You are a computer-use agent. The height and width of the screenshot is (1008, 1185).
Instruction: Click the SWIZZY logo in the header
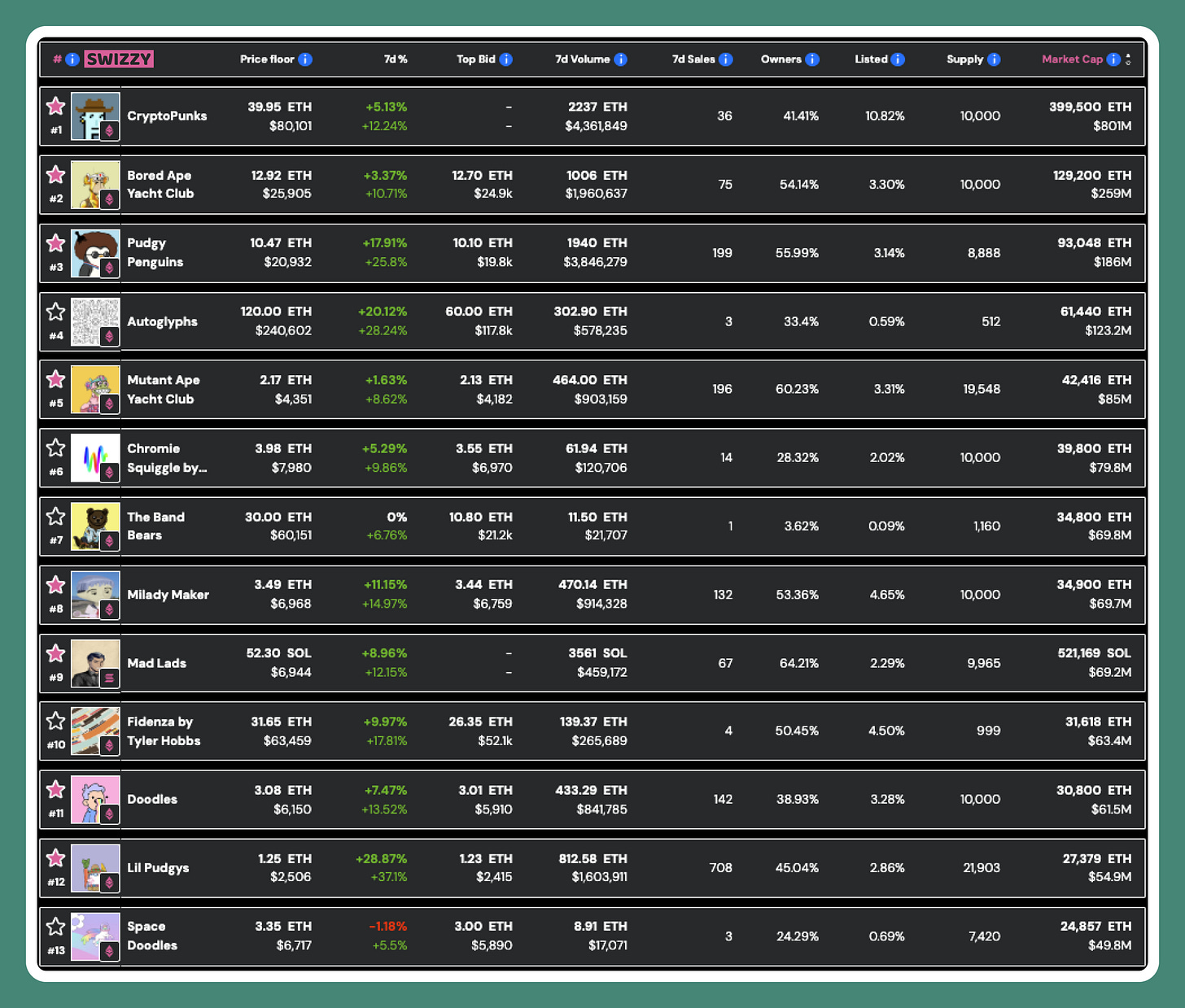coord(119,59)
